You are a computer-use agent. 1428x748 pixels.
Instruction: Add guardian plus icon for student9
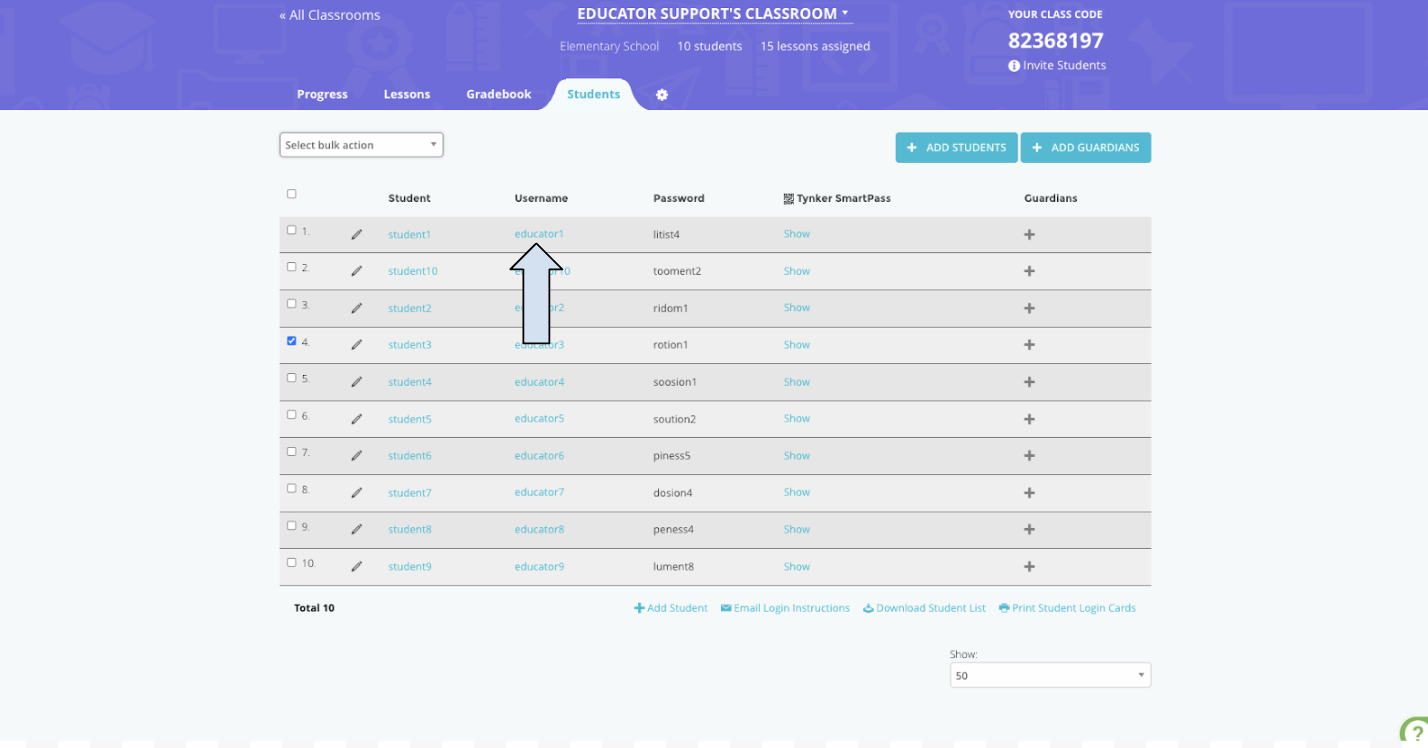[1029, 566]
